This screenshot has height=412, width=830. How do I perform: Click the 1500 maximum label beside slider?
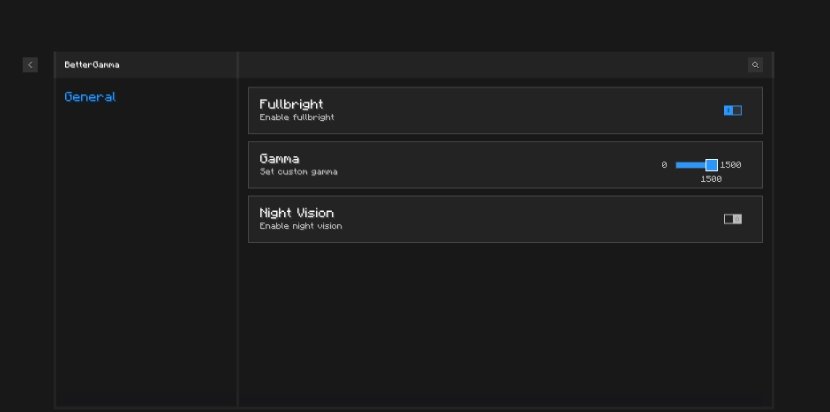[x=730, y=165]
